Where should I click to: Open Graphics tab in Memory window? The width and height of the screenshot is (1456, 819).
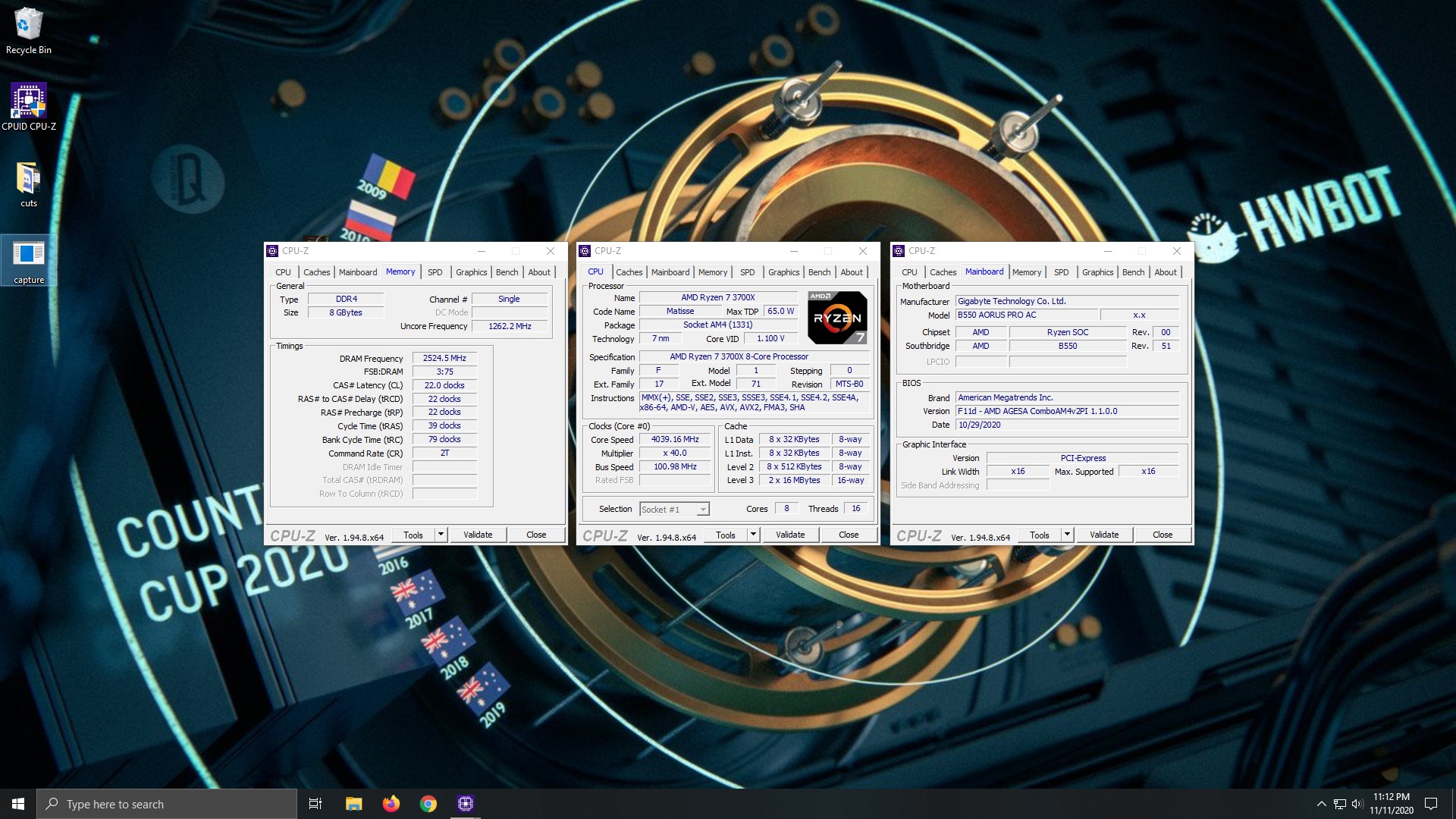click(471, 272)
